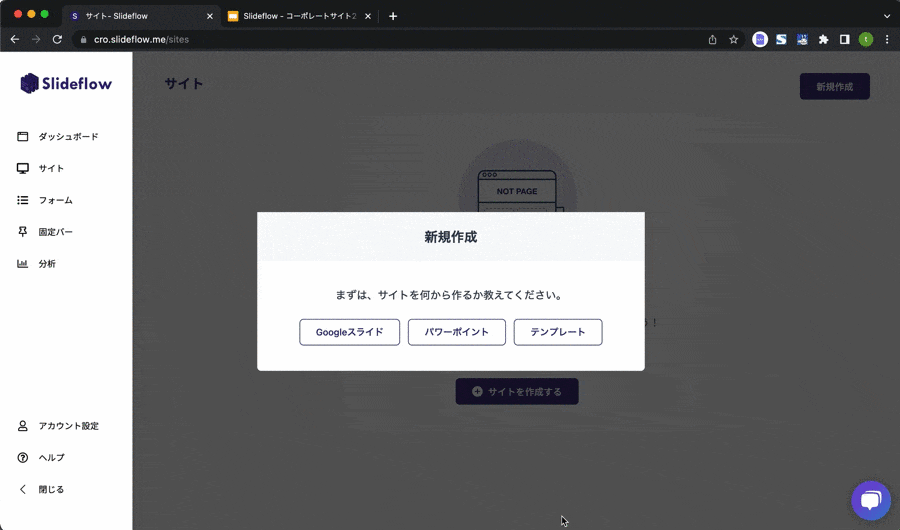Image resolution: width=900 pixels, height=530 pixels.
Task: Bookmark this page with the star
Action: click(x=734, y=40)
